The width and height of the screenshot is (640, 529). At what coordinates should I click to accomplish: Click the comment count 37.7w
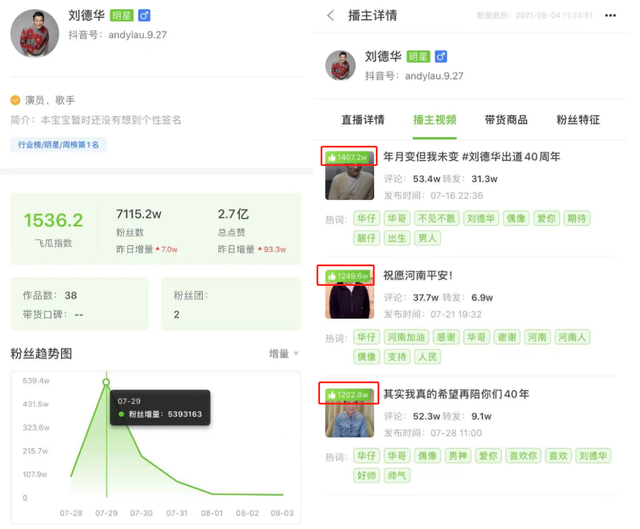click(425, 298)
